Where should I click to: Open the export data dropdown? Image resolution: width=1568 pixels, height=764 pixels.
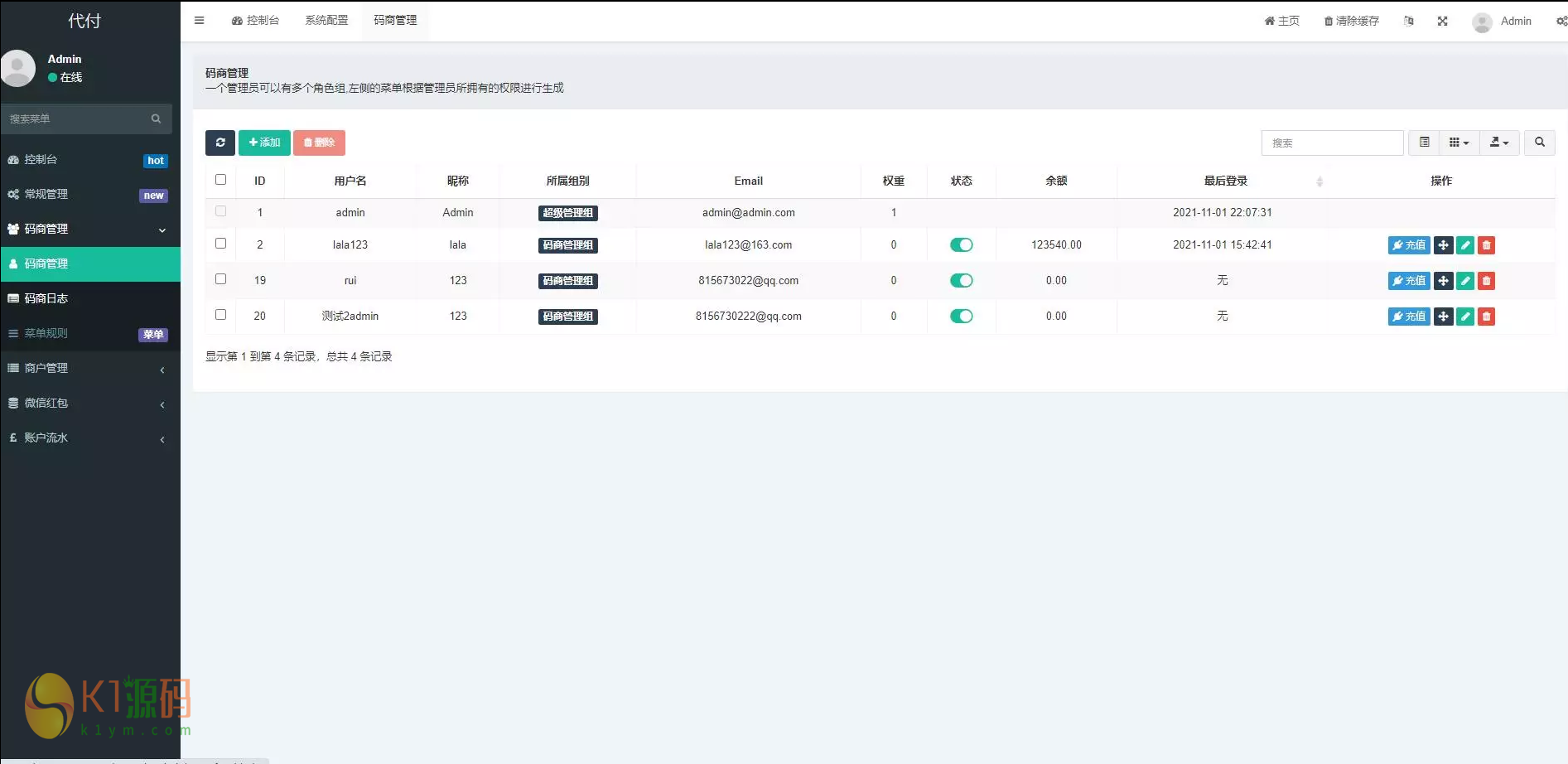pyautogui.click(x=1499, y=143)
